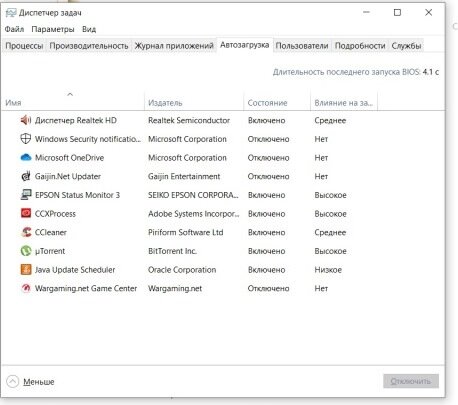Viewport: 458px width, 405px height.
Task: Open the Task Manager title bar icon
Action: click(x=11, y=13)
